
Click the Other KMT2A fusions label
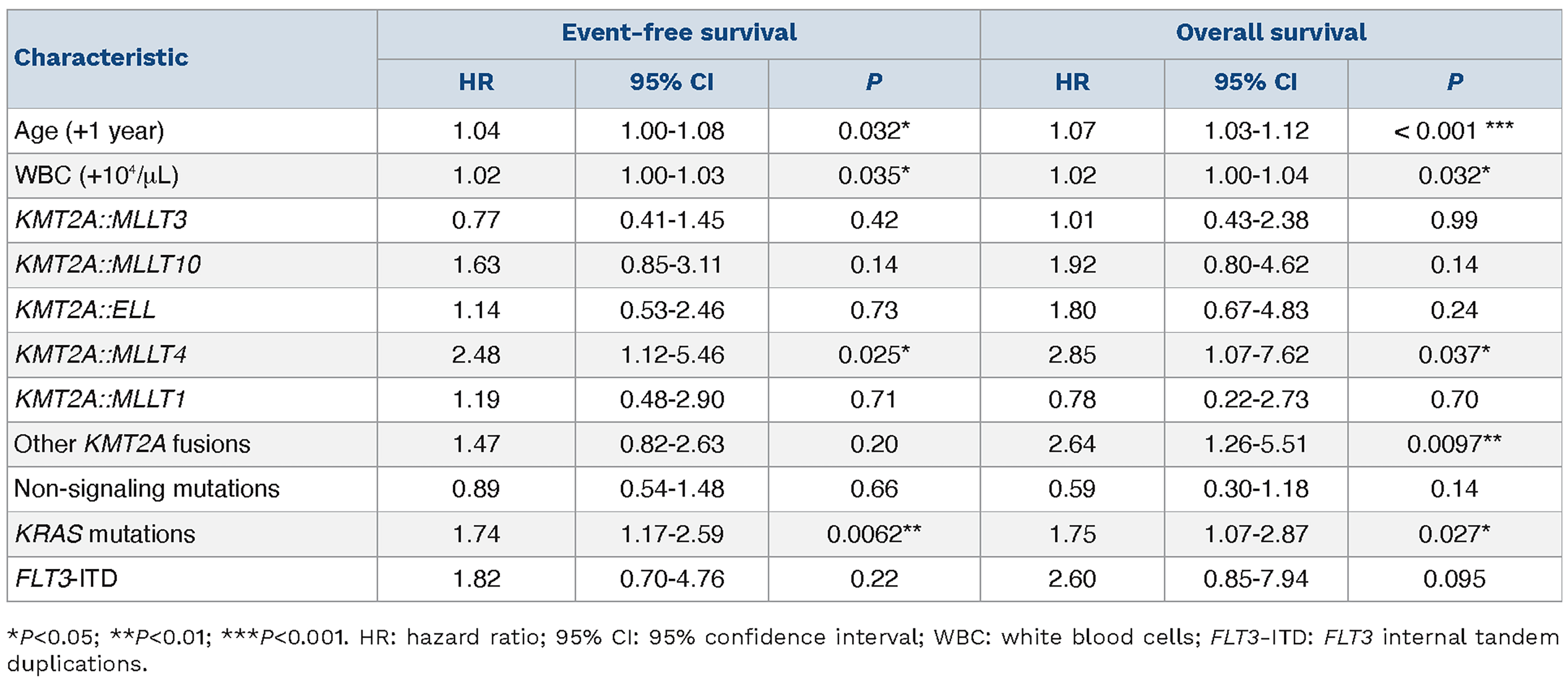[x=132, y=444]
